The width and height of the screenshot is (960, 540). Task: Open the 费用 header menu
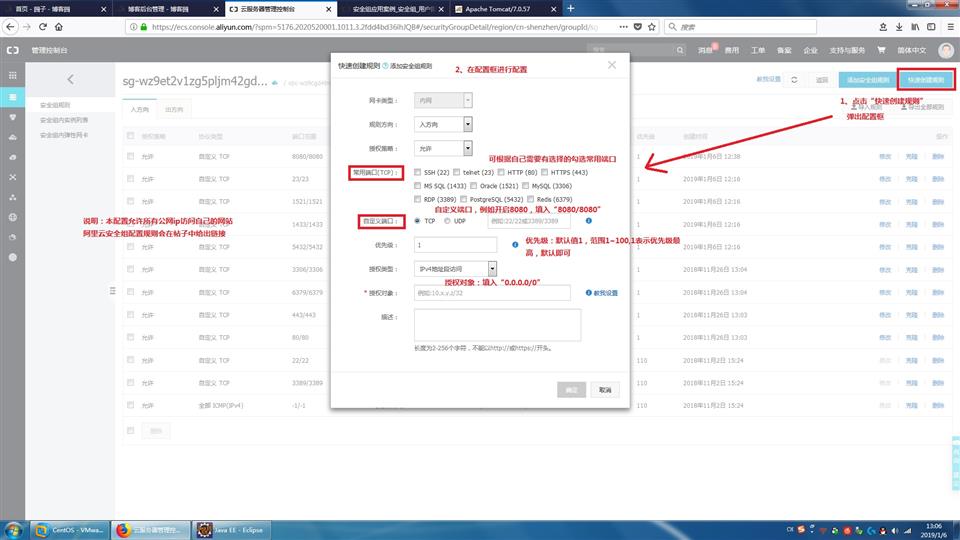point(732,50)
